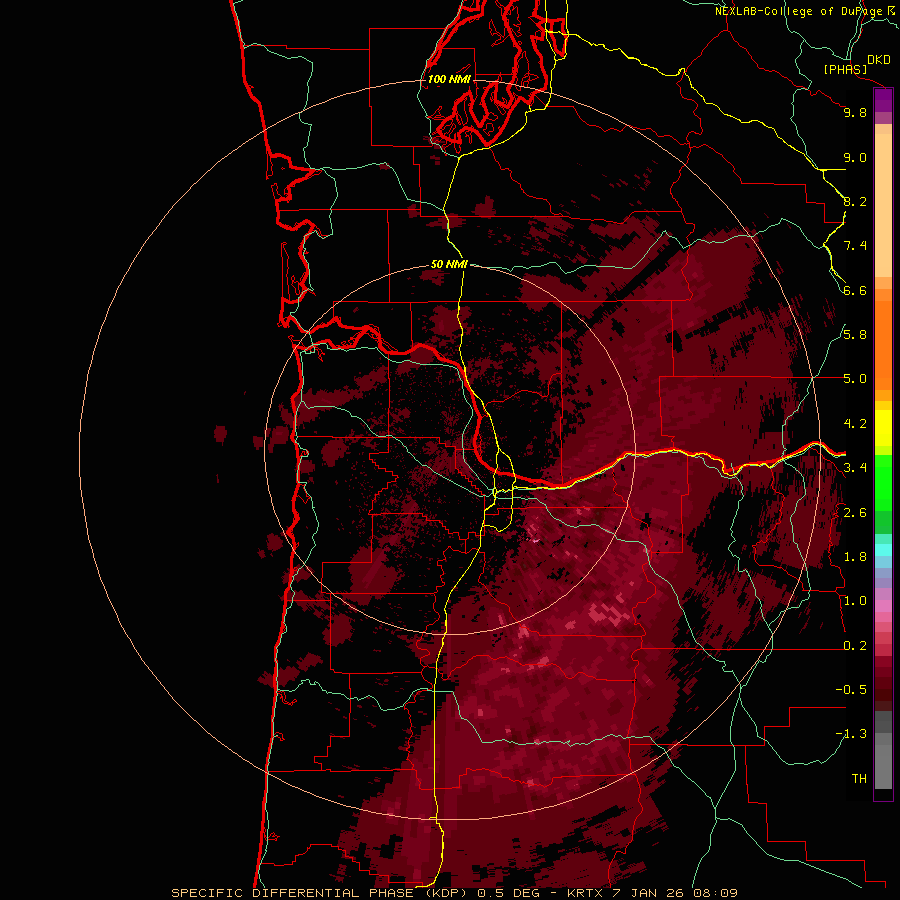Click the 9.0 value on the legend

point(855,157)
